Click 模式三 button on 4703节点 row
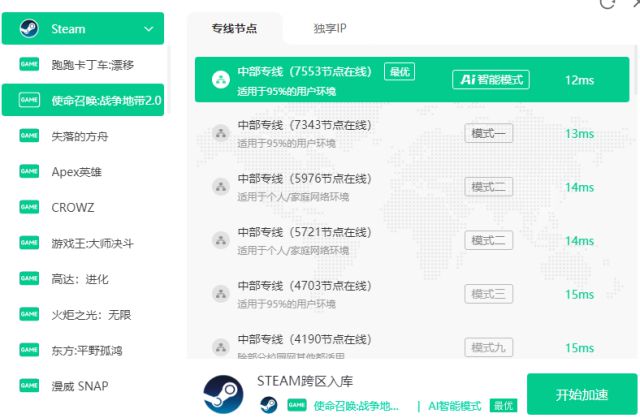640x418 pixels. 489,294
